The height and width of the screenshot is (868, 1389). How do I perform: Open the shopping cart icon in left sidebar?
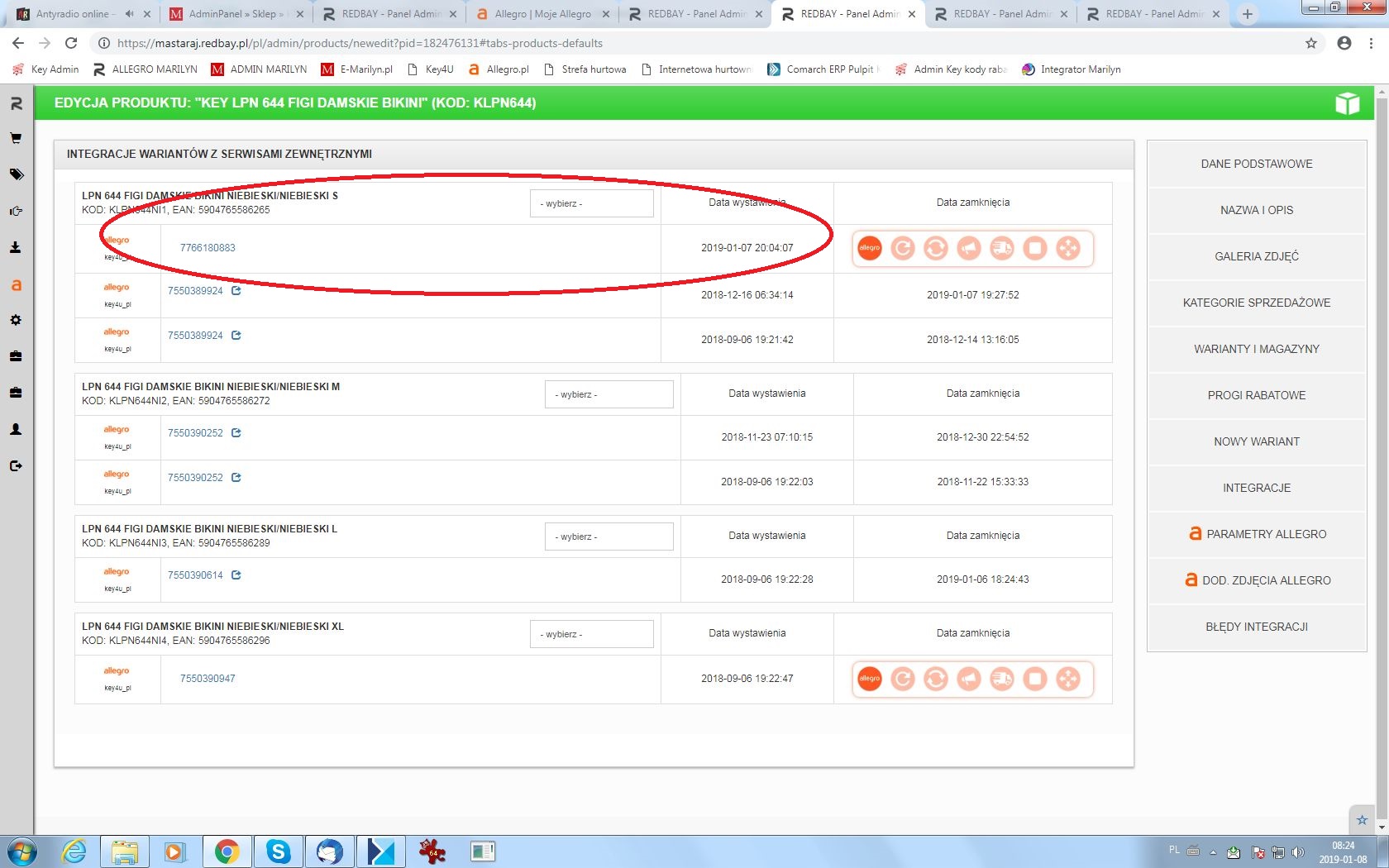pos(16,138)
